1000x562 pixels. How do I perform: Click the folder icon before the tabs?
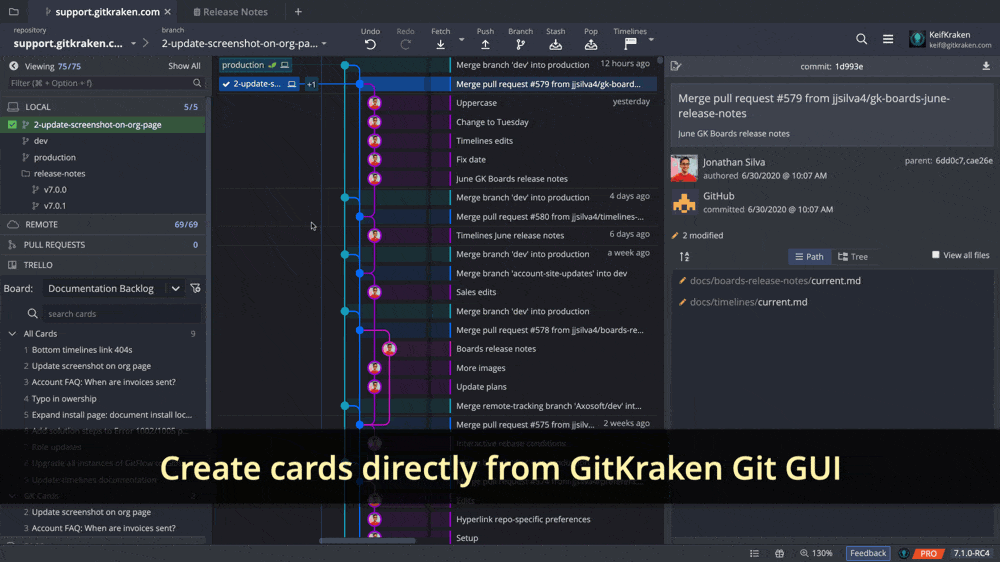point(13,11)
